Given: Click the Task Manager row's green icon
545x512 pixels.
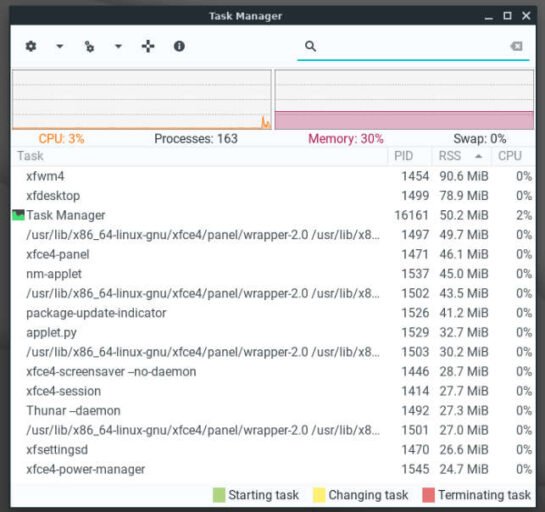Looking at the screenshot, I should pyautogui.click(x=18, y=215).
